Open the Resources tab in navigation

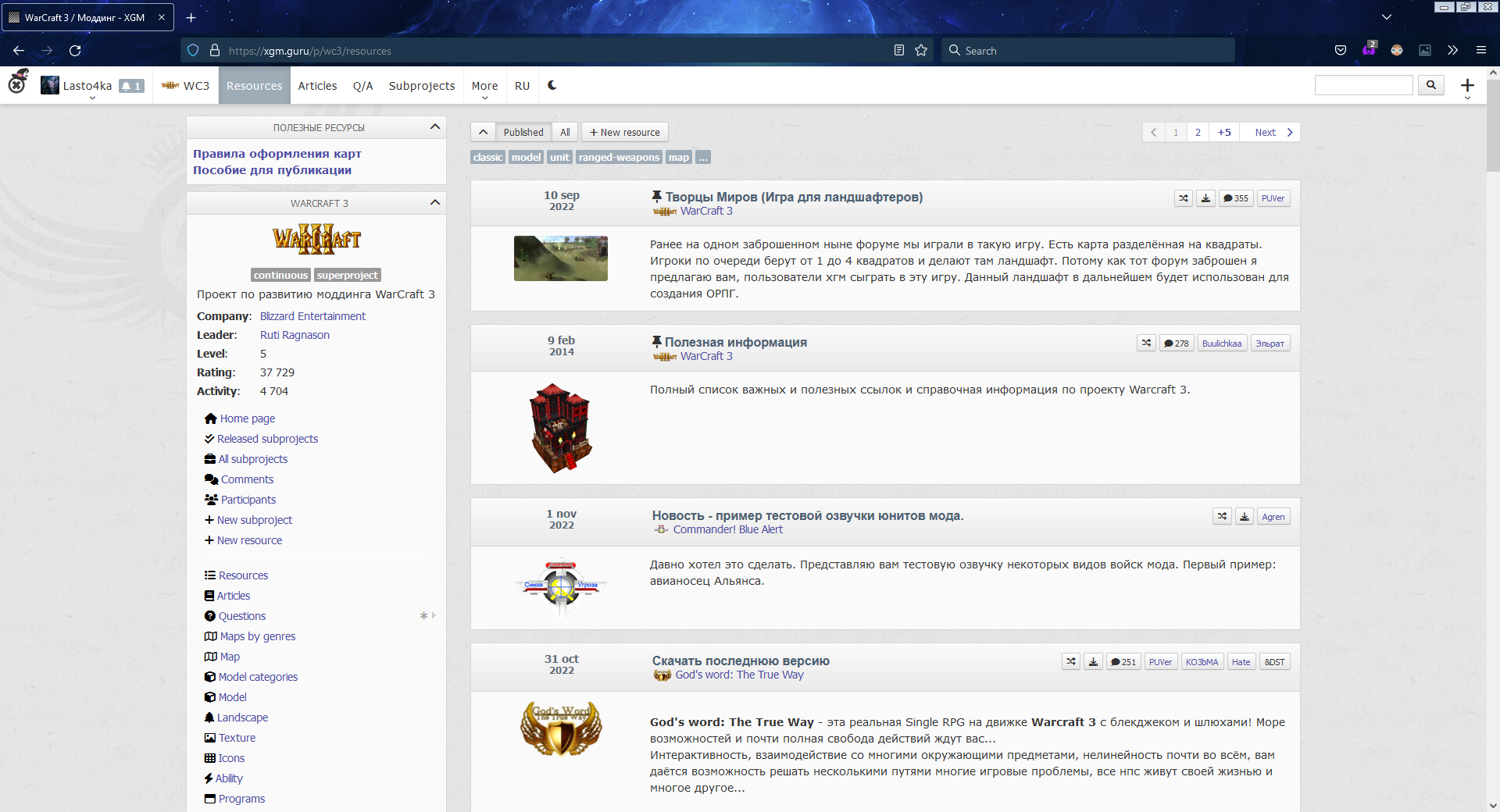[254, 86]
